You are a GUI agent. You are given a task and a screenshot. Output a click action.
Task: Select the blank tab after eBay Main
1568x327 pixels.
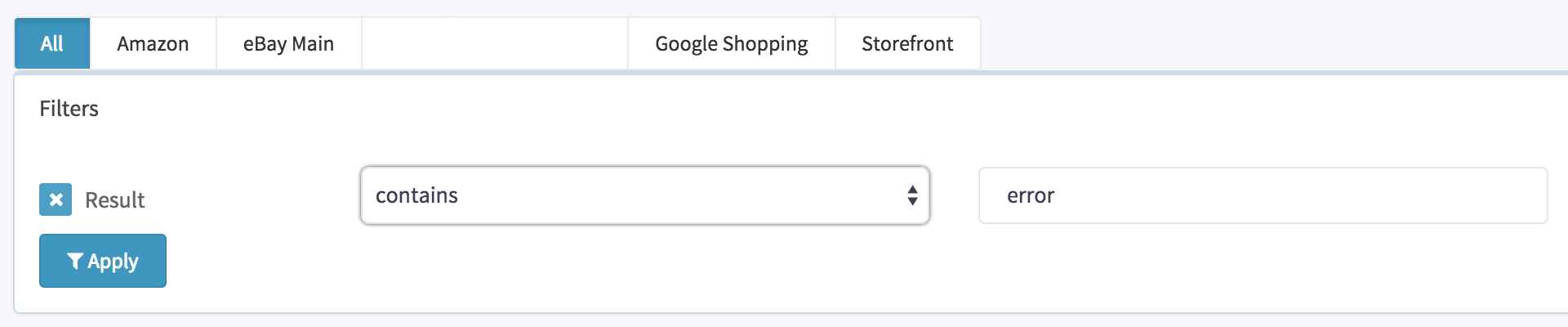[x=495, y=43]
